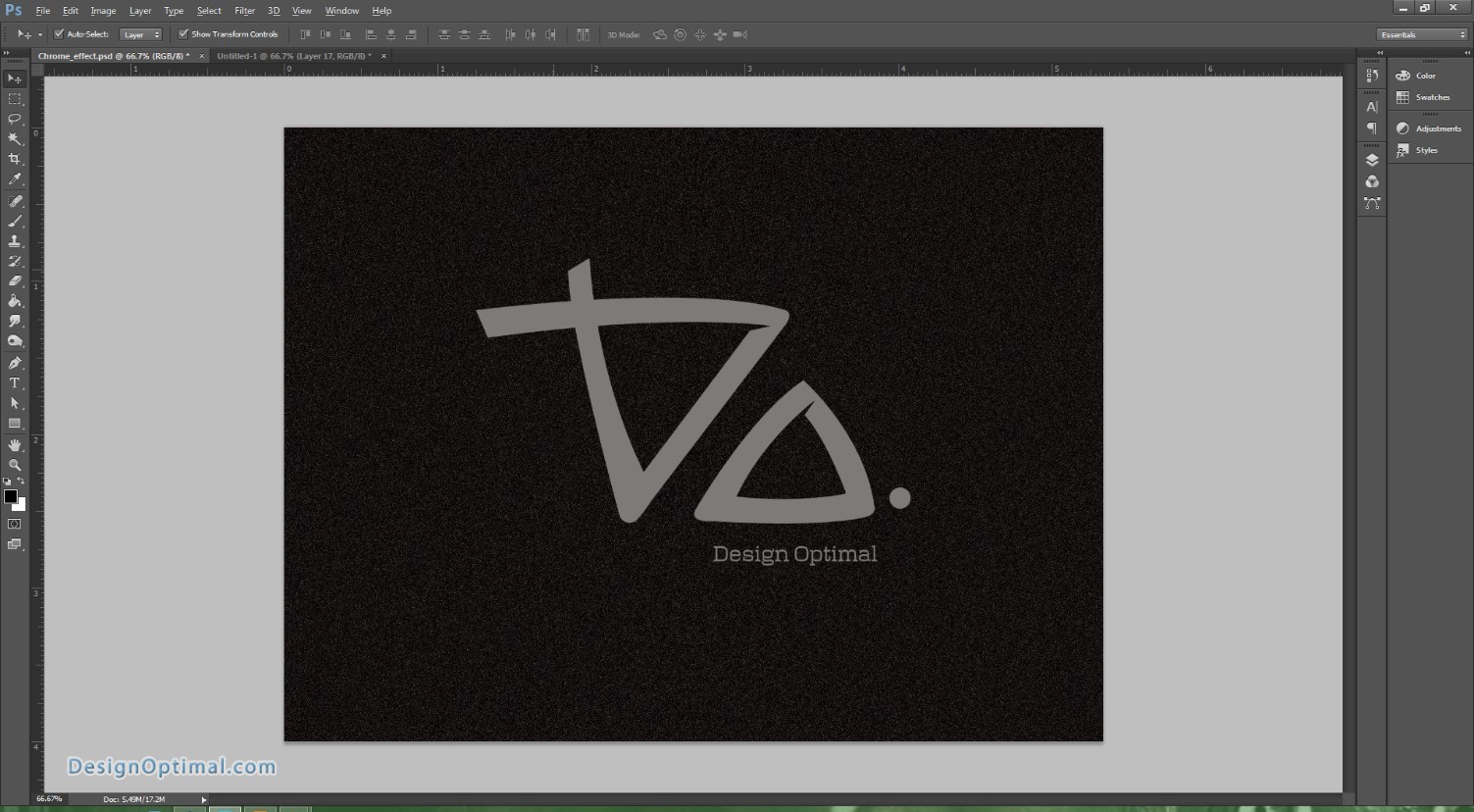Select the Rectangle shape tool
Image resolution: width=1474 pixels, height=812 pixels.
pyautogui.click(x=15, y=424)
